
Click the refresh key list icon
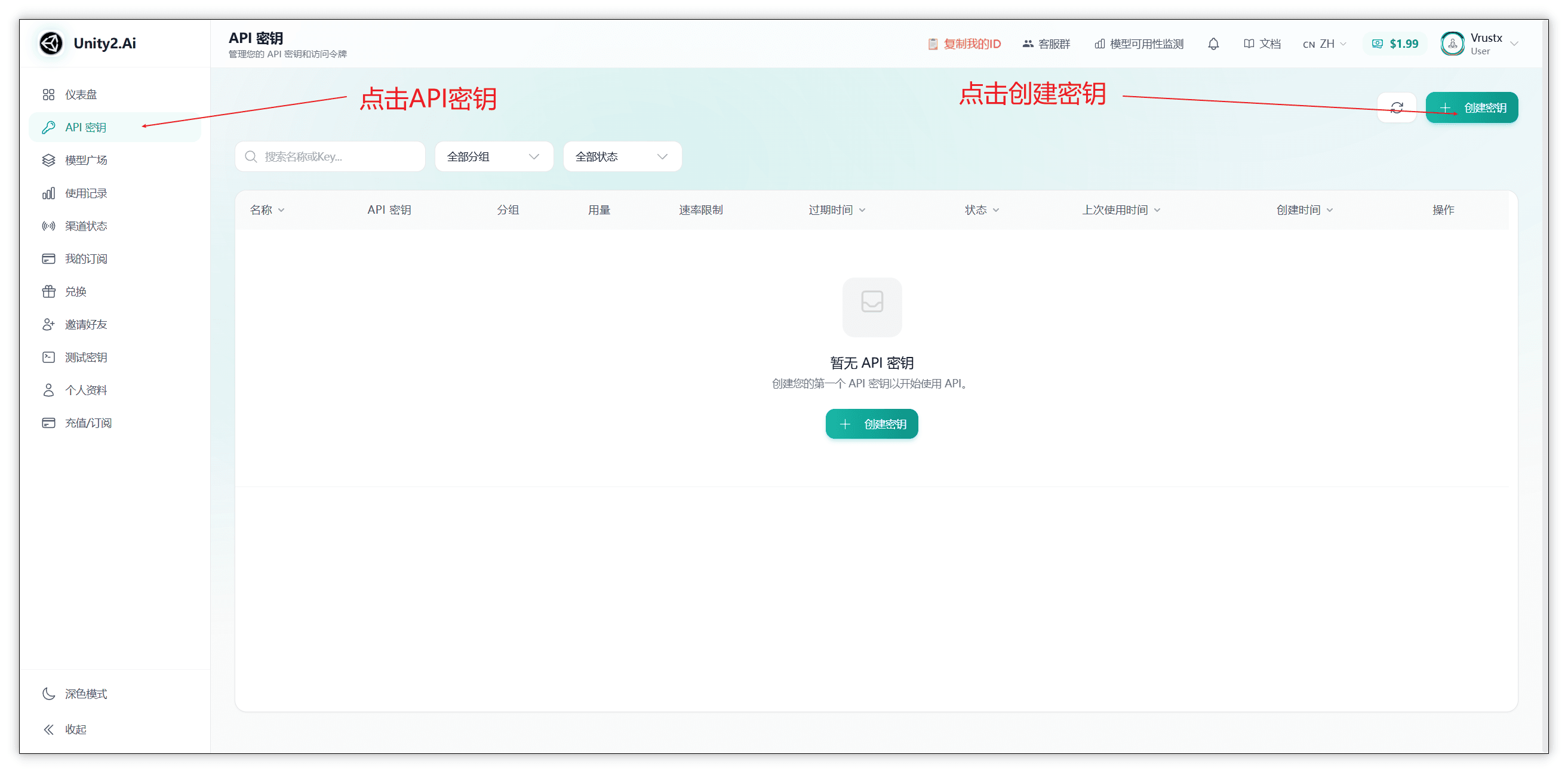tap(1397, 107)
